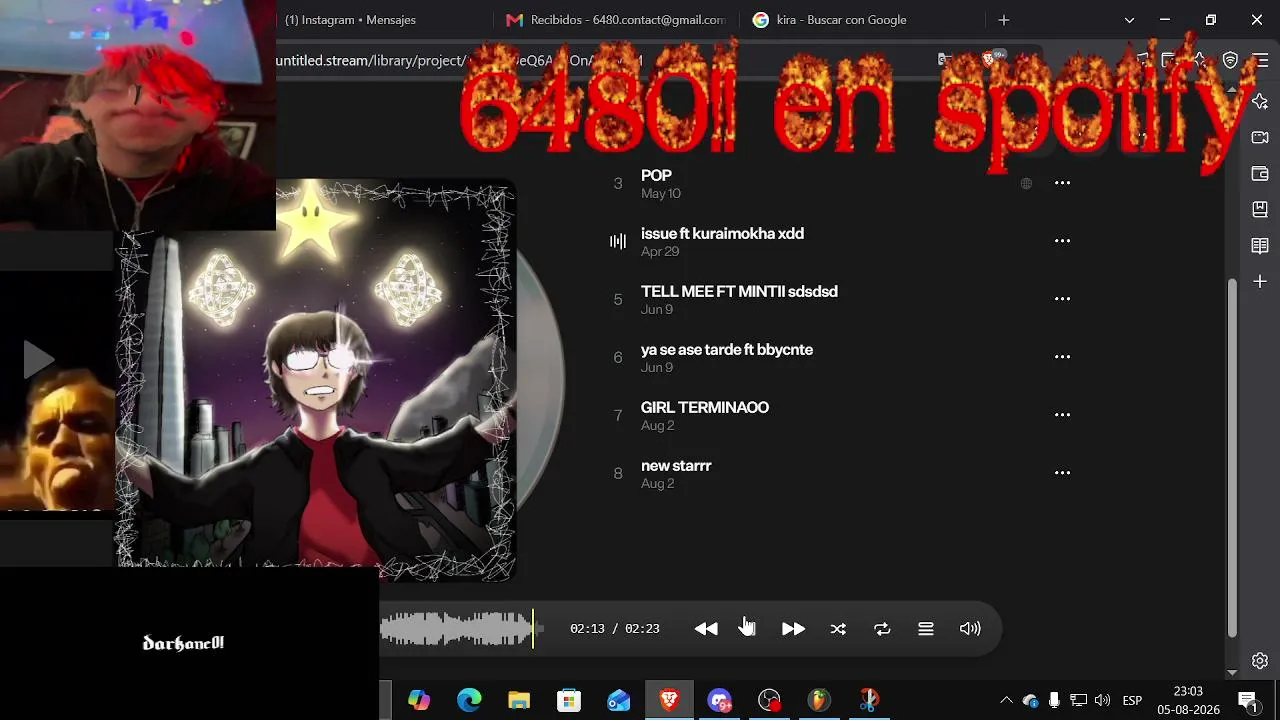Play the track GIRL TERMINAOO
This screenshot has width=1280, height=720.
[x=705, y=407]
